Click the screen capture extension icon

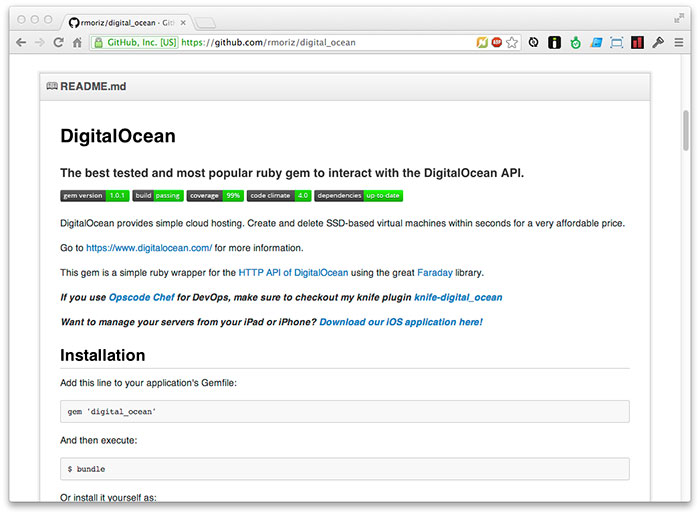617,42
